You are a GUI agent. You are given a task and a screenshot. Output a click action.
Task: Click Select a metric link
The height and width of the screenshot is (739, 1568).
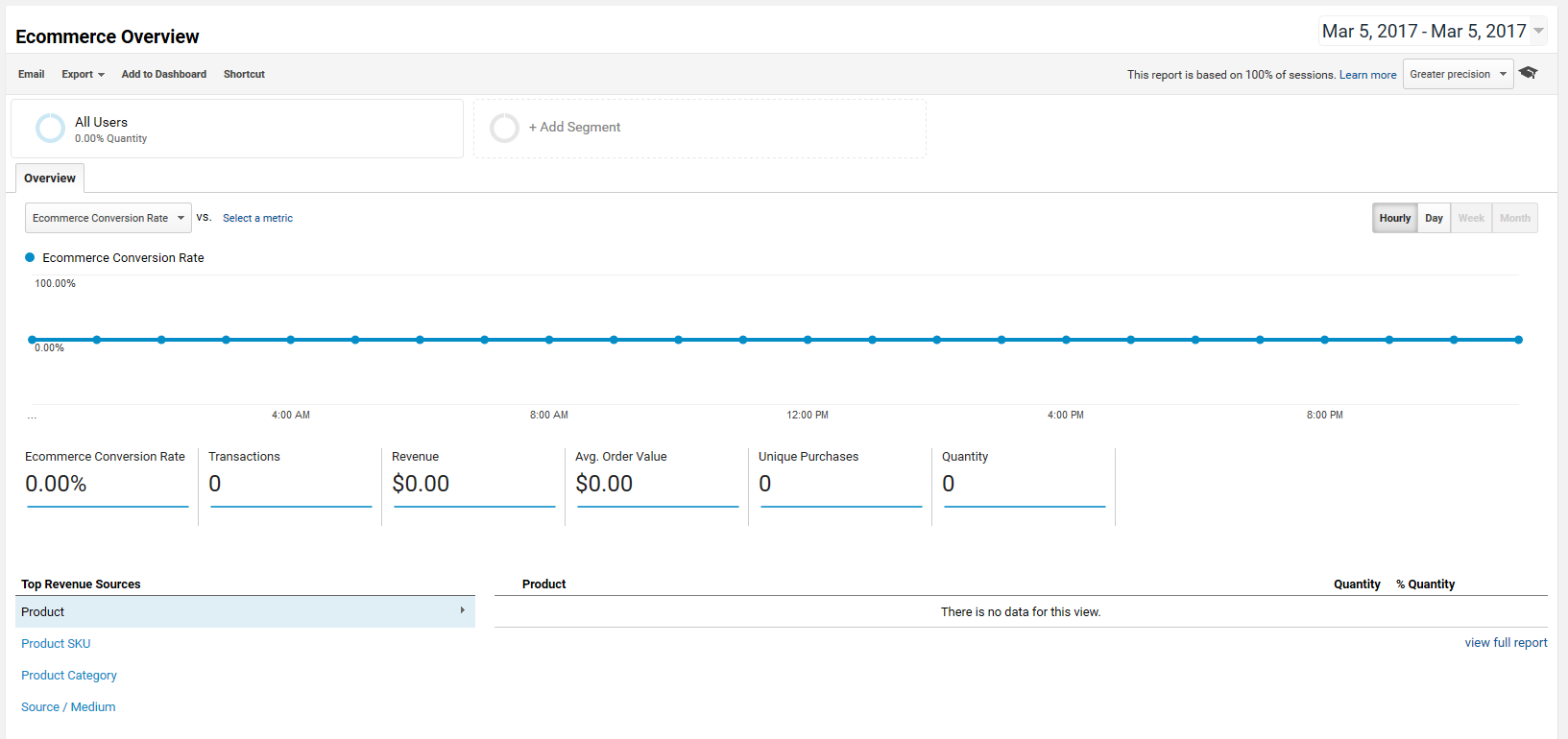tap(257, 218)
